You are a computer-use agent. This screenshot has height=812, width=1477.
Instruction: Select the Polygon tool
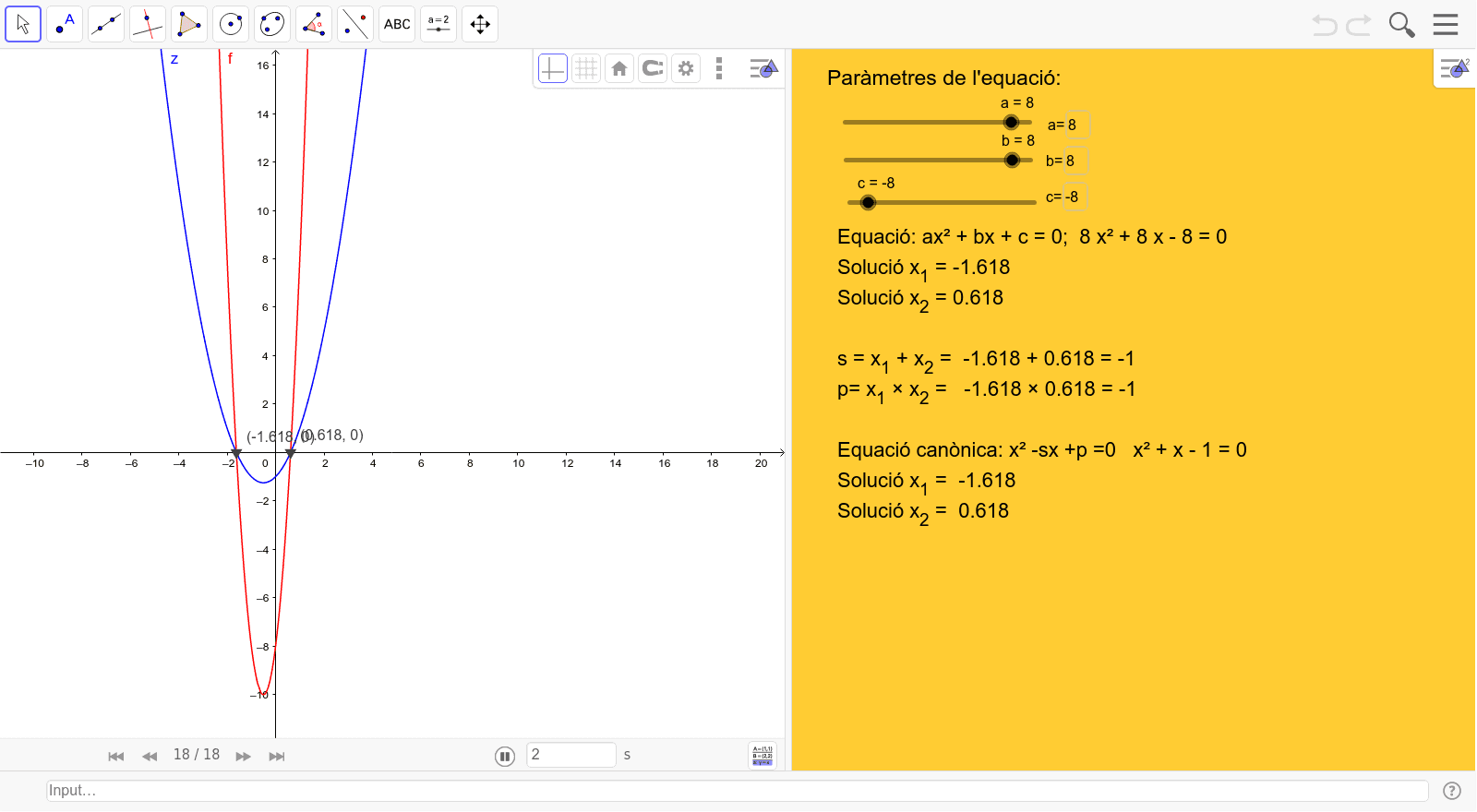pyautogui.click(x=189, y=24)
